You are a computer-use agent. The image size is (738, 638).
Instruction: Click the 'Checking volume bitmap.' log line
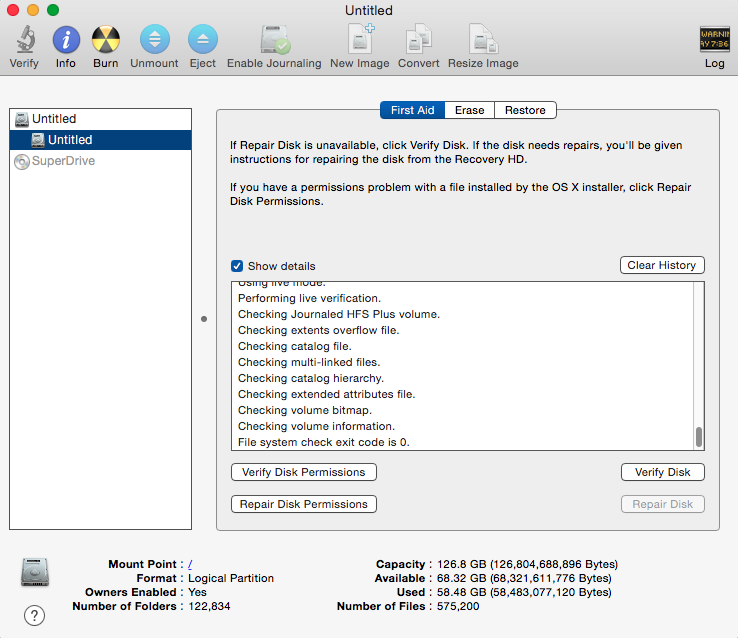[x=305, y=410]
